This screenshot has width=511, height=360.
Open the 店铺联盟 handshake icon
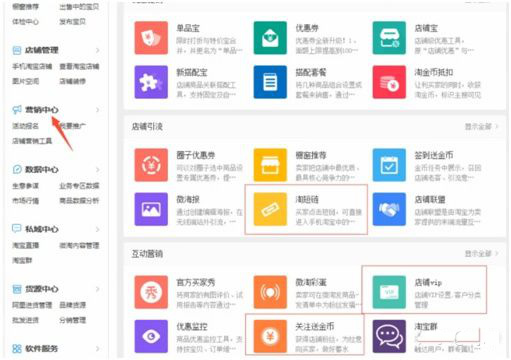(389, 209)
